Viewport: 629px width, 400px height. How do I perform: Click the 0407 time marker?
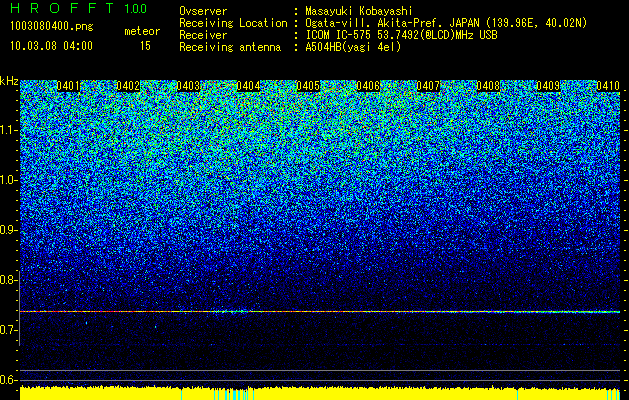pyautogui.click(x=428, y=86)
